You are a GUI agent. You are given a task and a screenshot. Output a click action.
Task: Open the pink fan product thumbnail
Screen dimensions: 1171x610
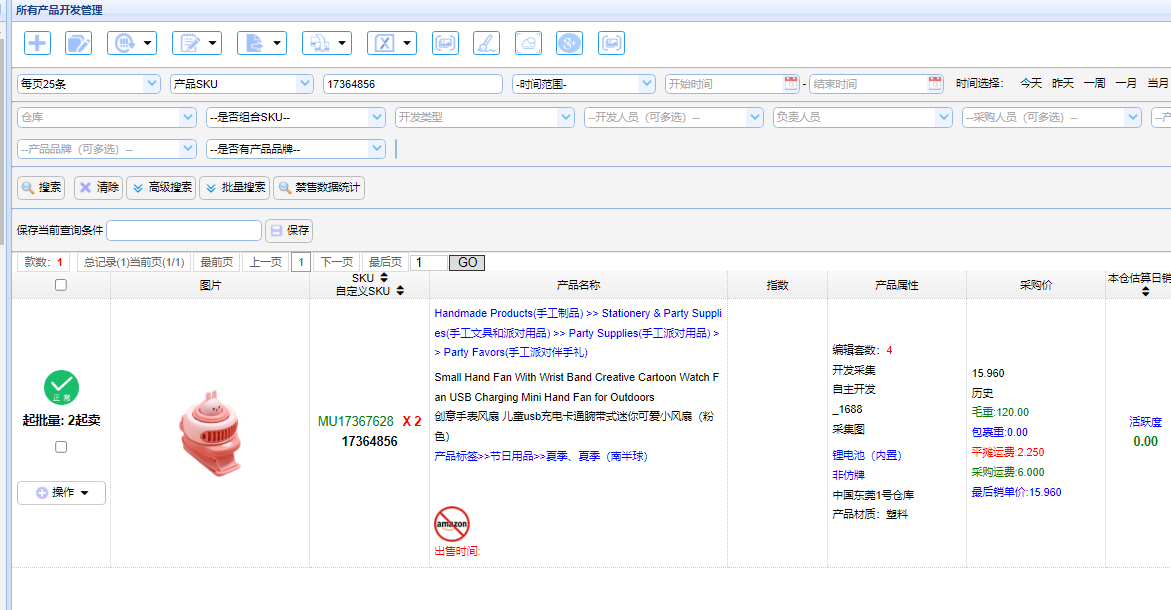pyautogui.click(x=211, y=434)
